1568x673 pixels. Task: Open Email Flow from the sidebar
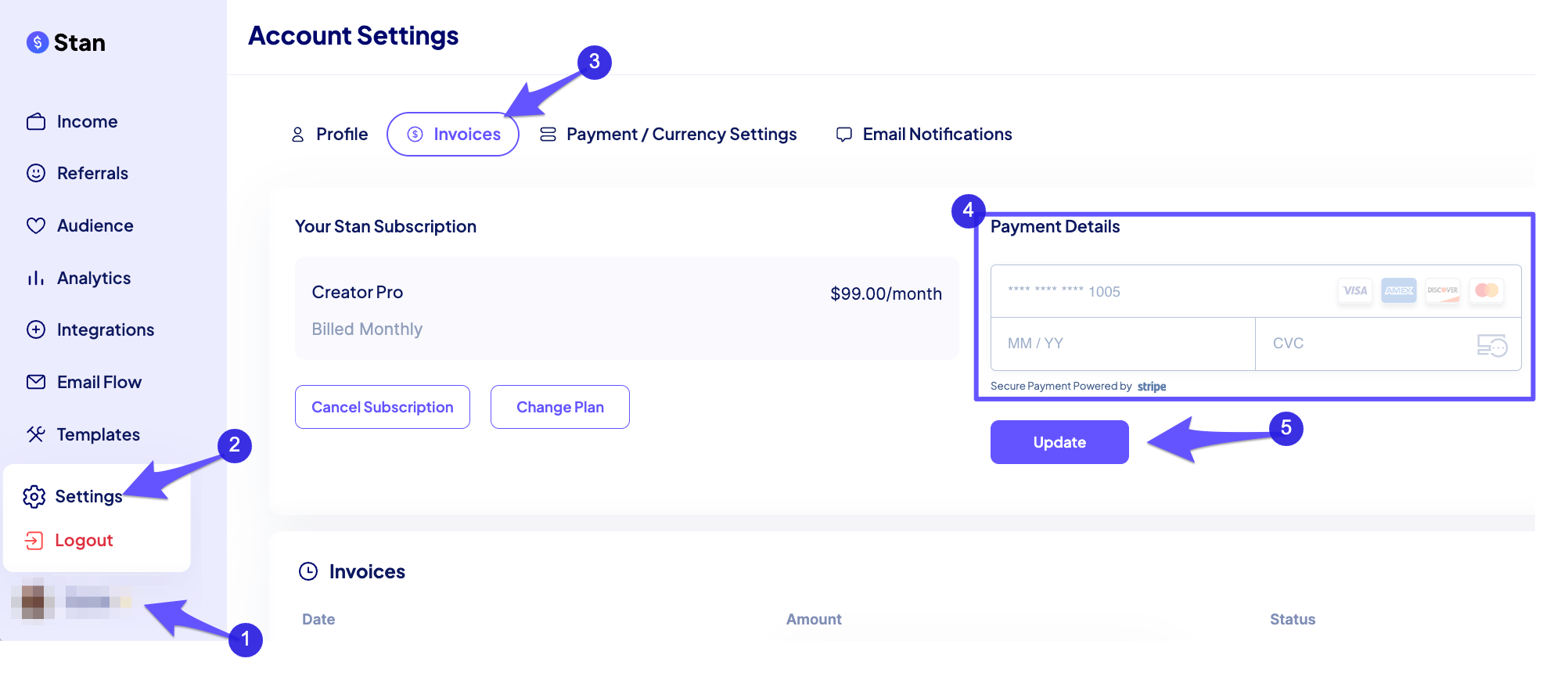tap(37, 382)
